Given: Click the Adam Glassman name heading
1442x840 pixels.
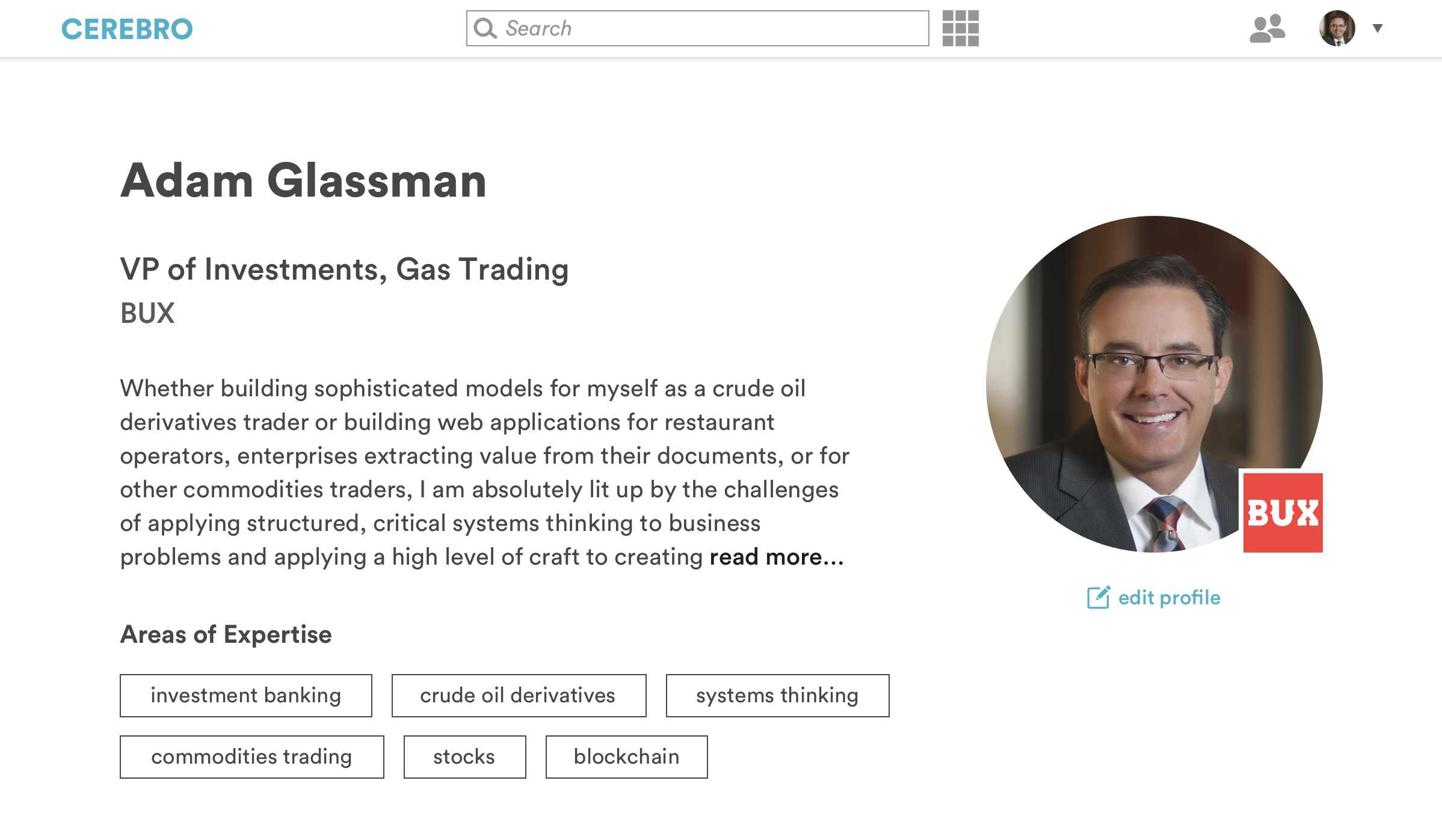Looking at the screenshot, I should 303,180.
